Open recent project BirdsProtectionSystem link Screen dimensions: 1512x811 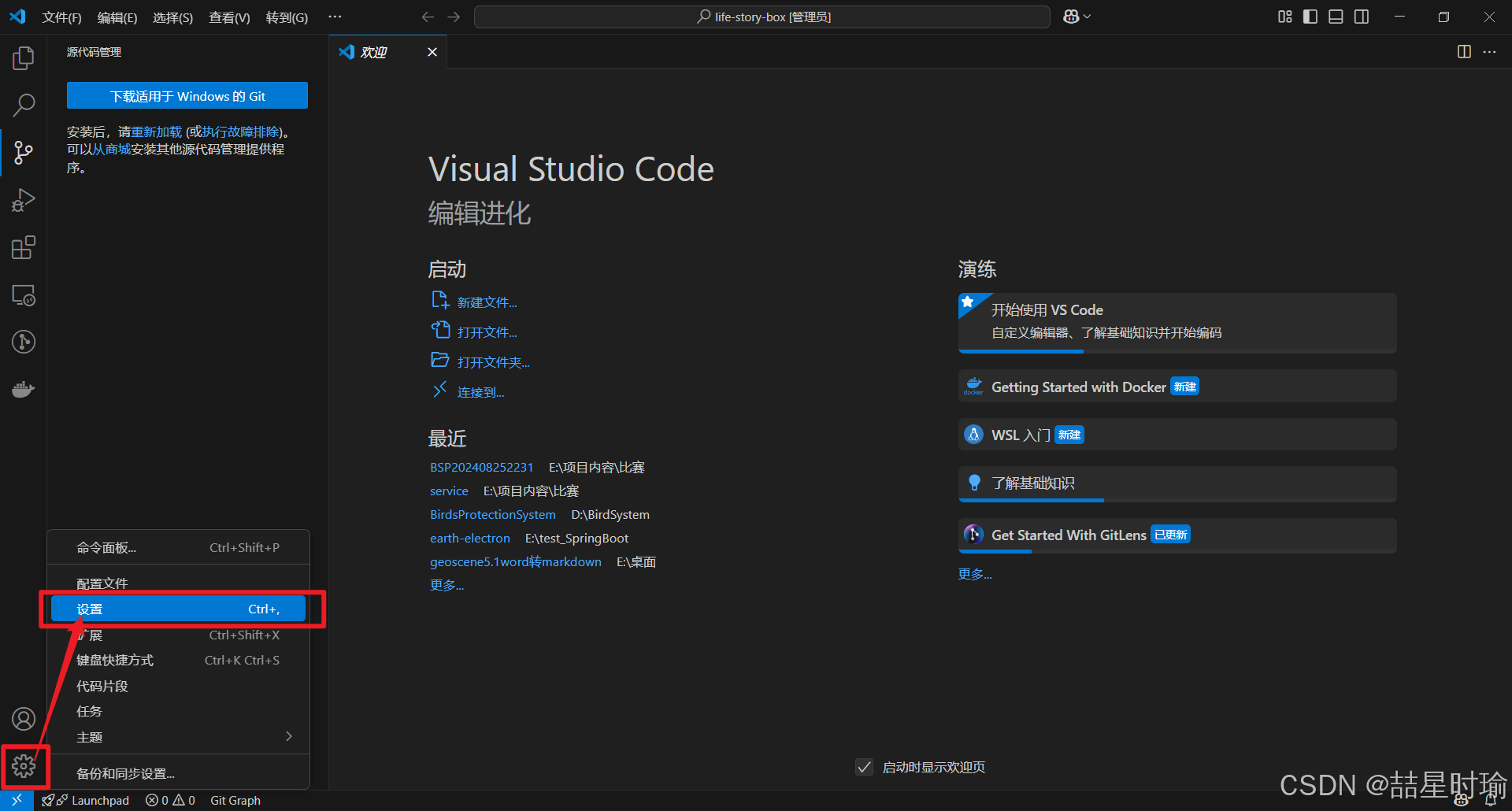pos(493,514)
